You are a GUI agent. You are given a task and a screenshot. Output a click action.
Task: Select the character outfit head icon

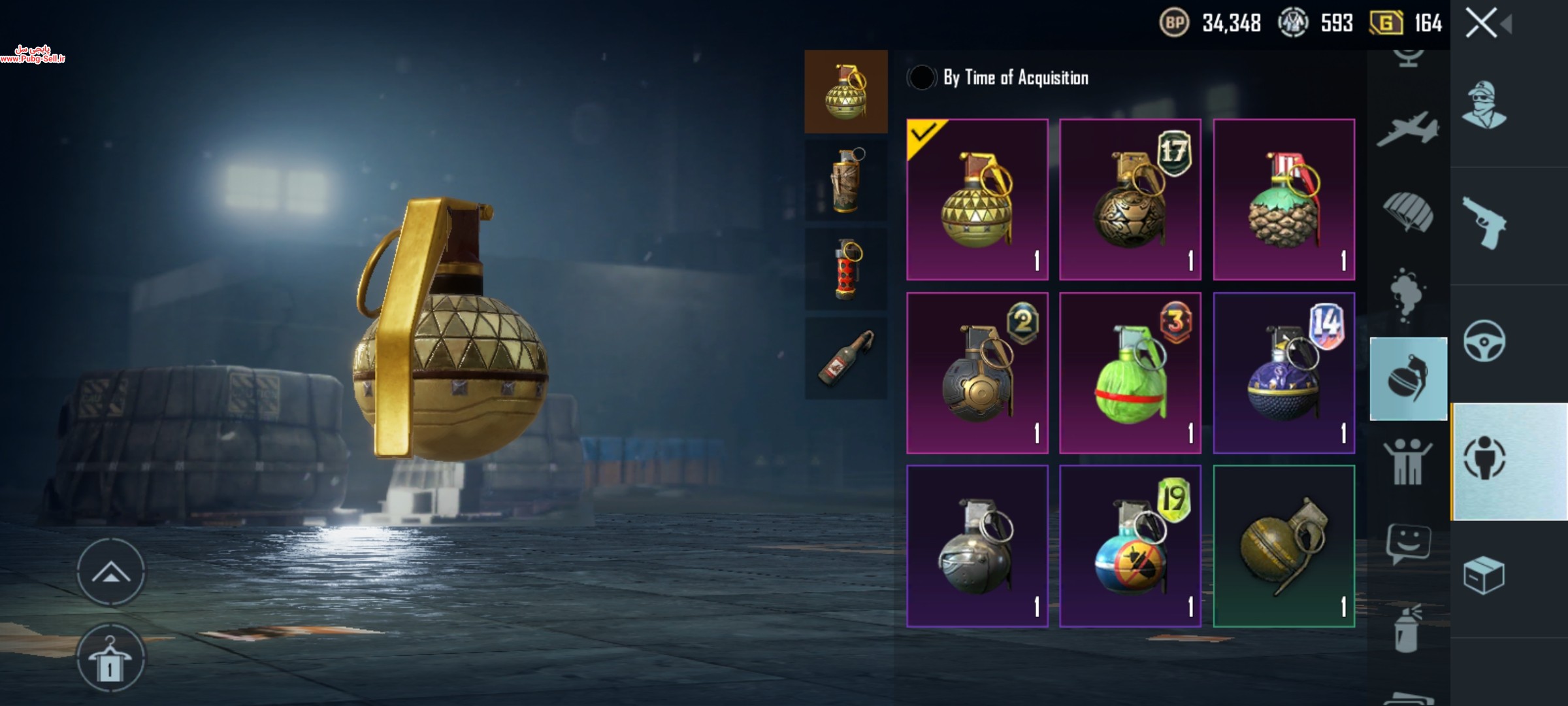pyautogui.click(x=1484, y=105)
